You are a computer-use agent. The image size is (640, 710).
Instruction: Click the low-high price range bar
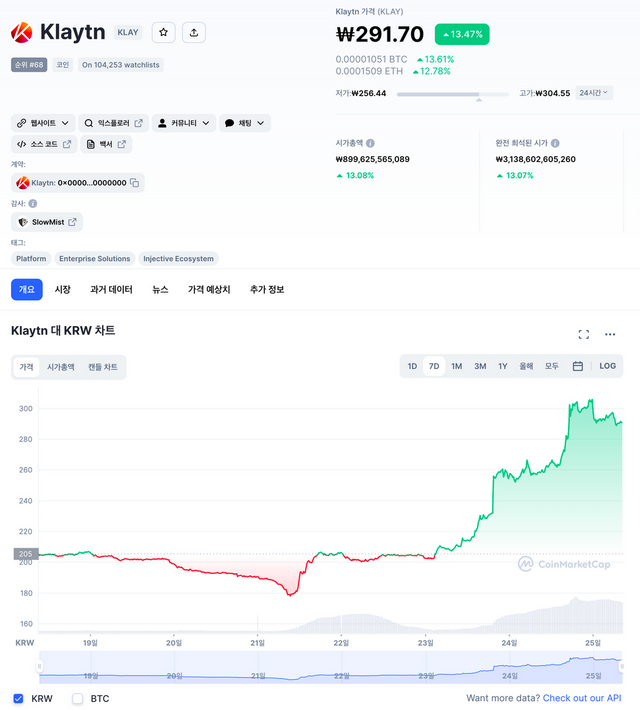(x=453, y=94)
